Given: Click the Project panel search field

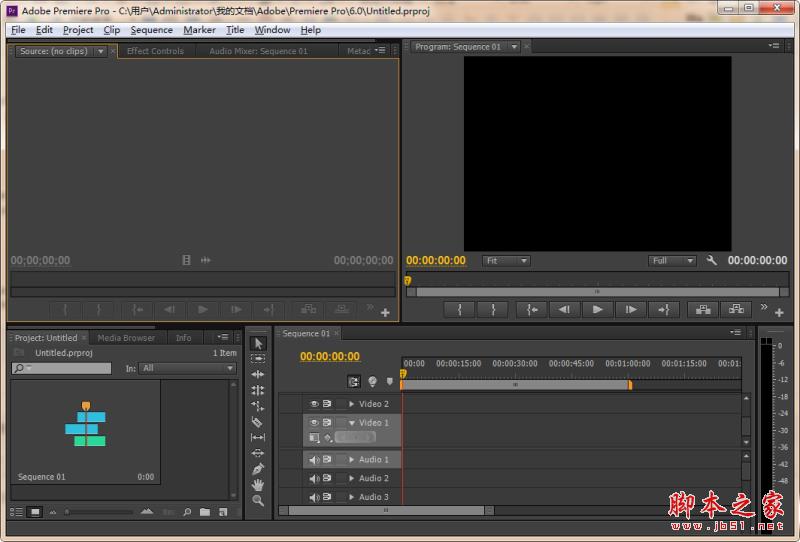Looking at the screenshot, I should pyautogui.click(x=61, y=368).
